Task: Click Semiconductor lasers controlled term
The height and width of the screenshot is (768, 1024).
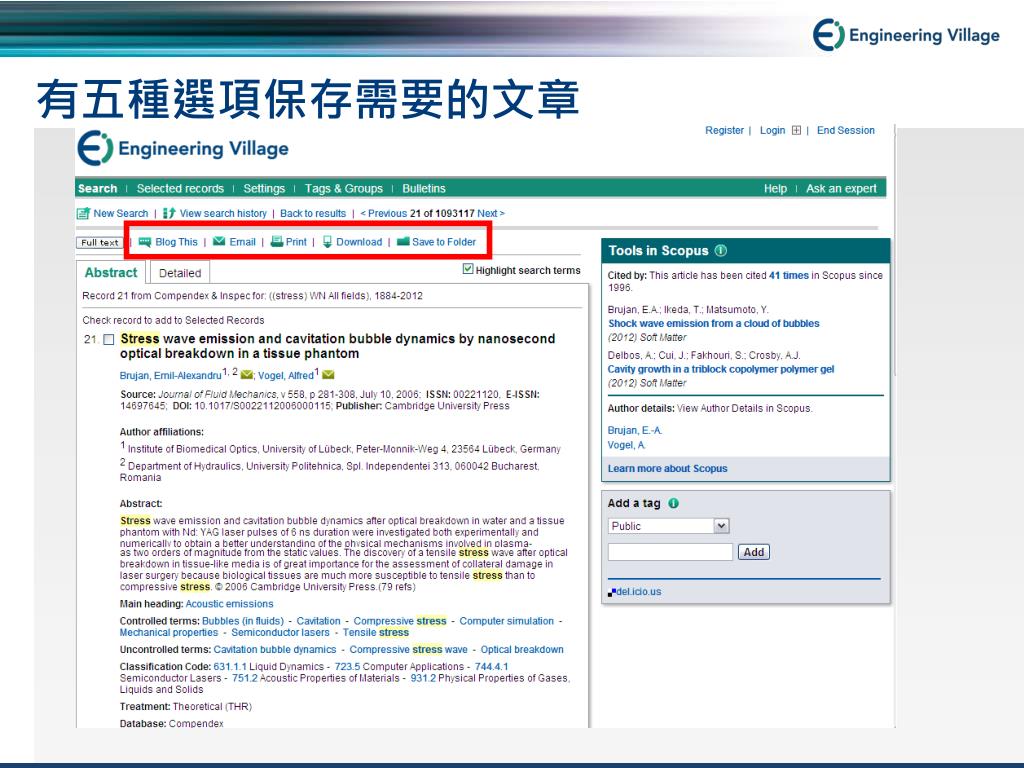Action: coord(280,633)
